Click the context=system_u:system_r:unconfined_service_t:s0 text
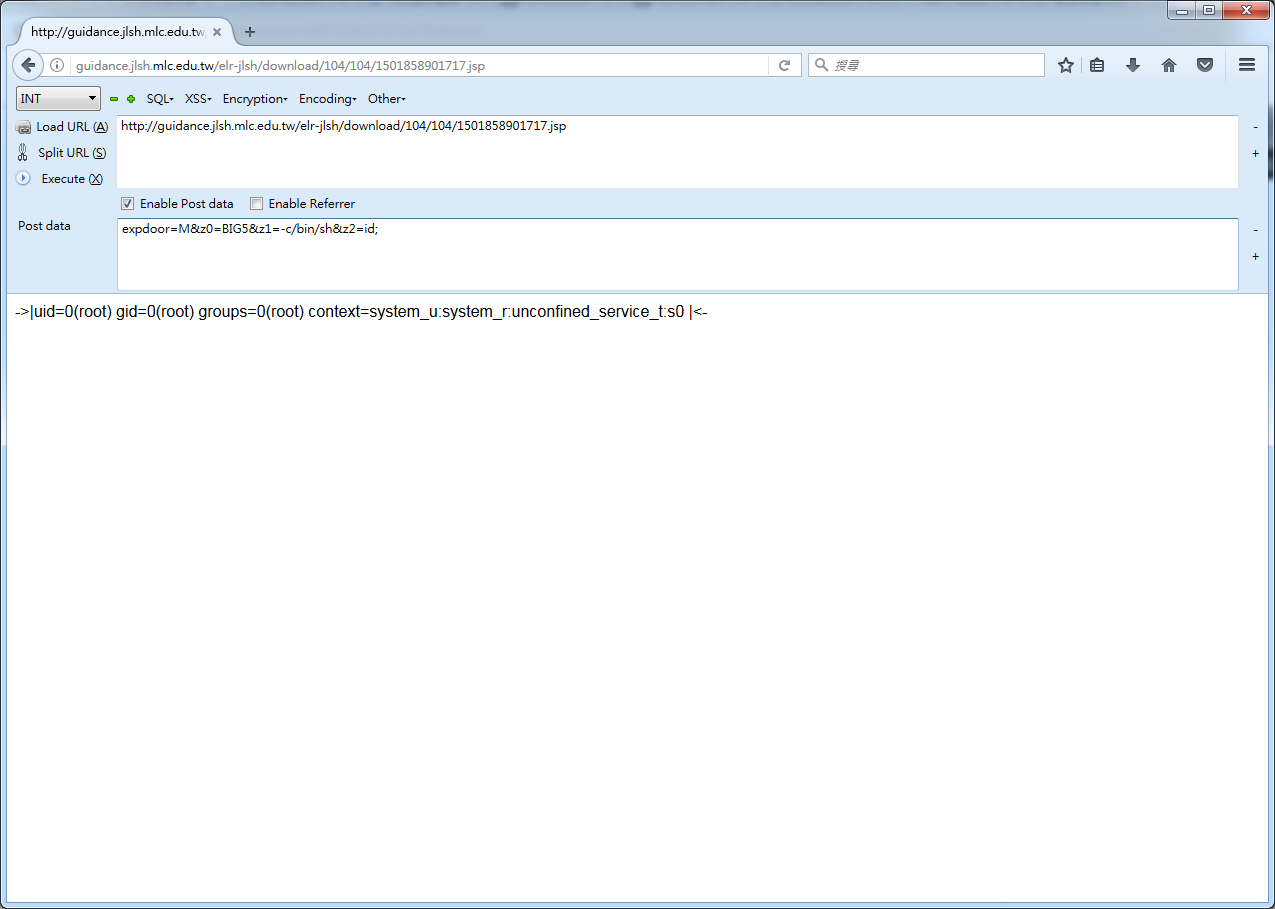The image size is (1275, 909). tap(496, 312)
